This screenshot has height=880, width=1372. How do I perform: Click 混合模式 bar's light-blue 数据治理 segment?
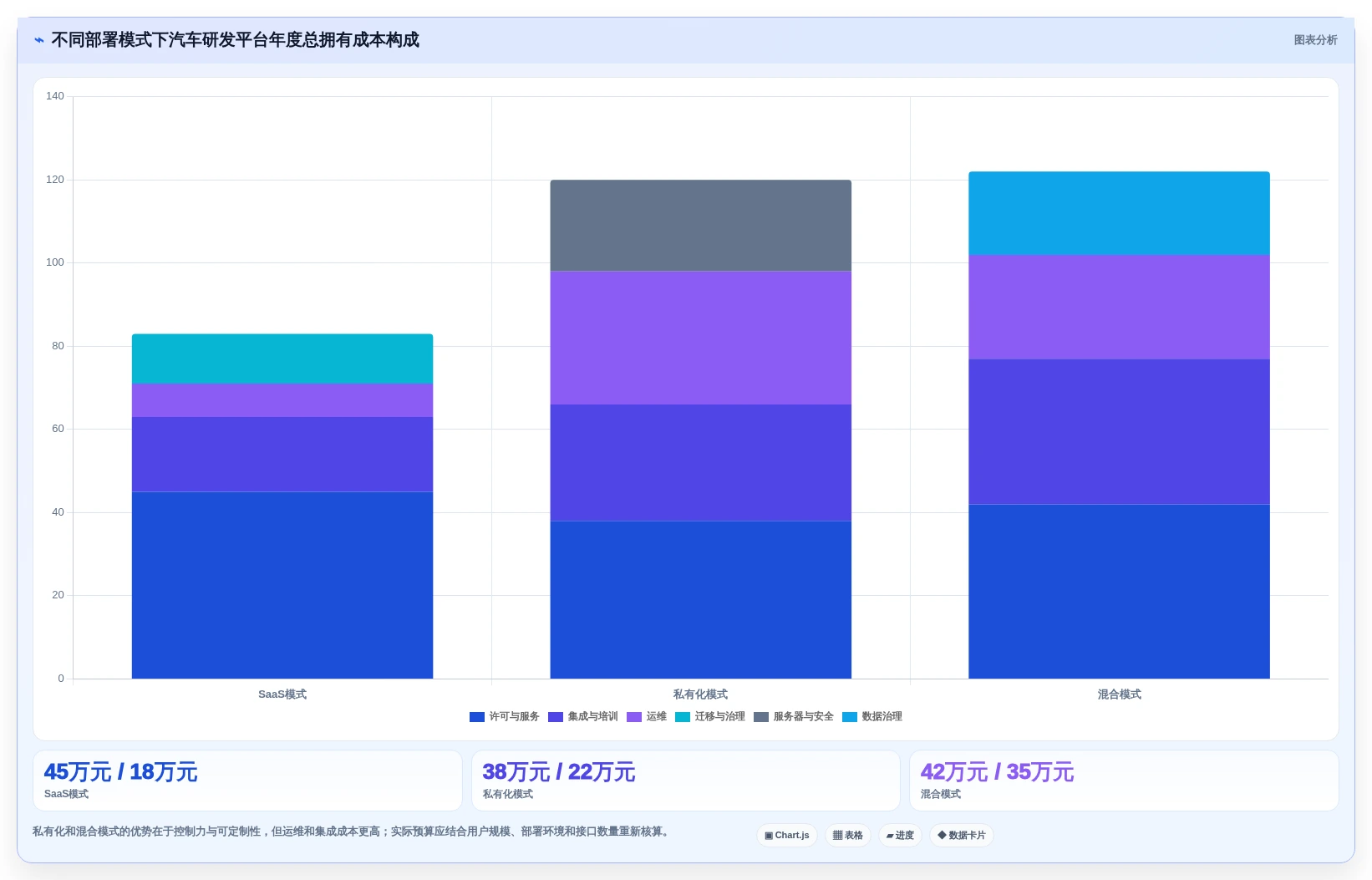1120,213
